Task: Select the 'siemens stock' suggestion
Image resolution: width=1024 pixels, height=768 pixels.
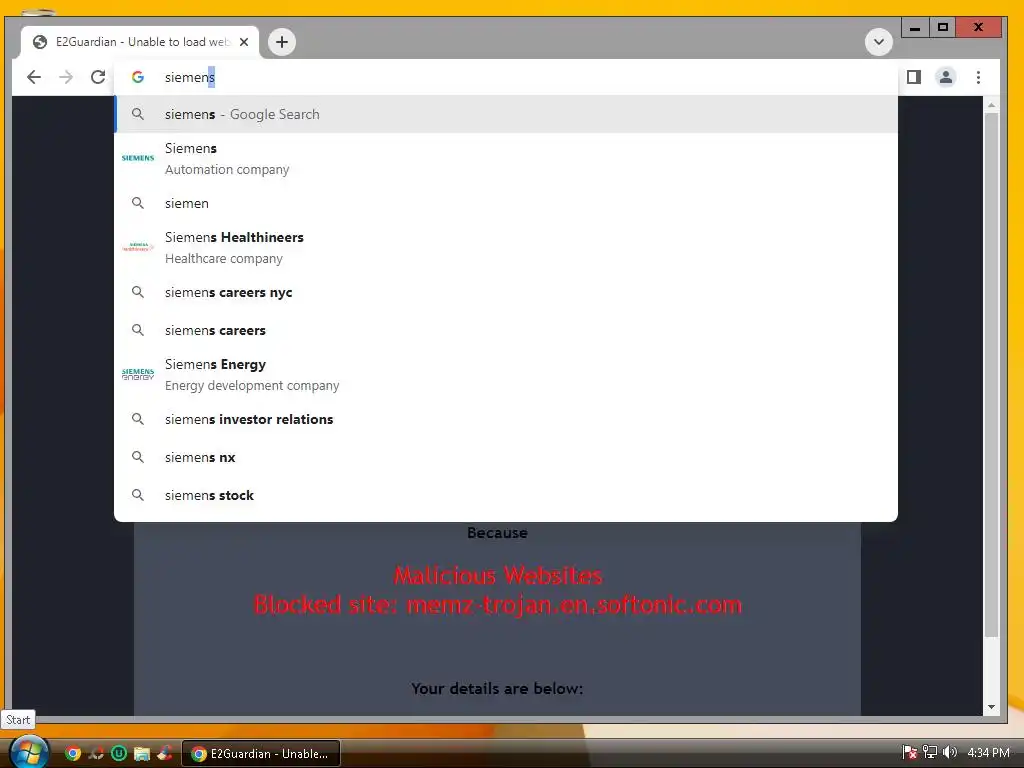Action: [506, 495]
